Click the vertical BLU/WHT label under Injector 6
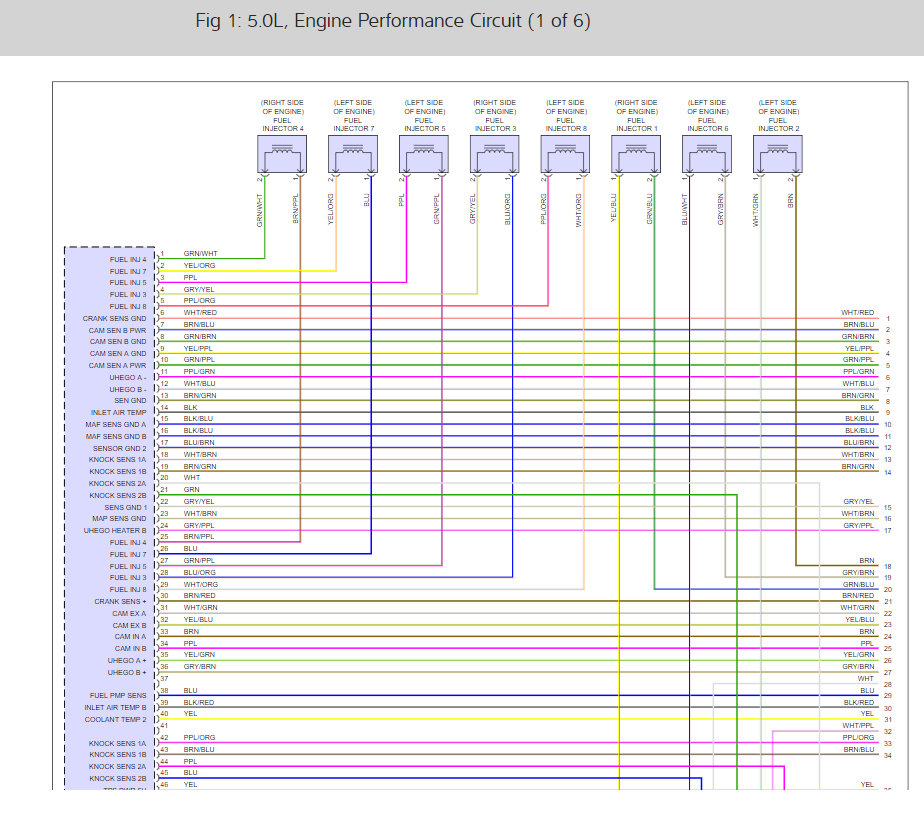Image resolution: width=924 pixels, height=814 pixels. [684, 209]
